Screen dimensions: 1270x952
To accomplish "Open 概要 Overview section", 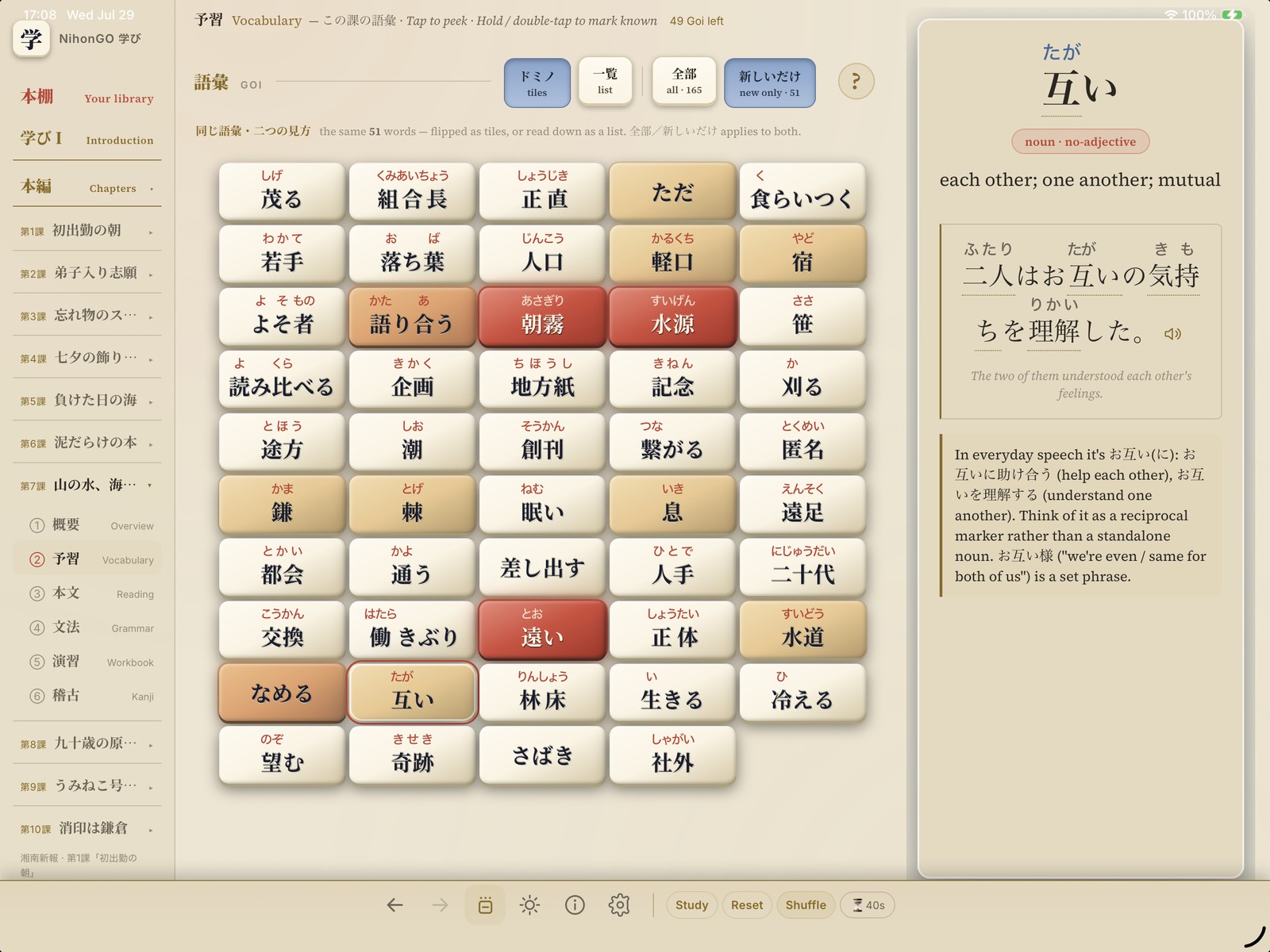I will (x=87, y=525).
